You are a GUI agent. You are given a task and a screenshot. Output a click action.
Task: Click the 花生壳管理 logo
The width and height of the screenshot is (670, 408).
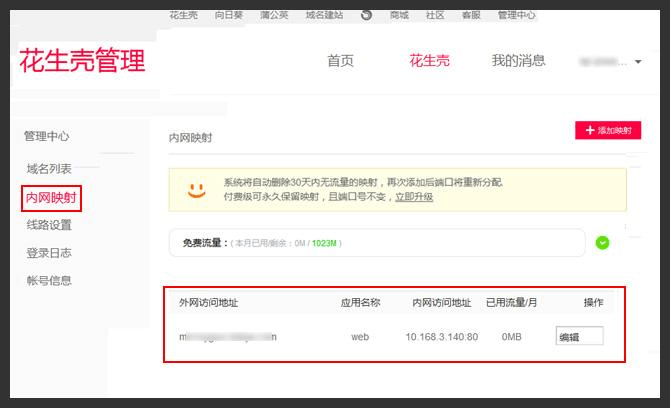tap(82, 60)
